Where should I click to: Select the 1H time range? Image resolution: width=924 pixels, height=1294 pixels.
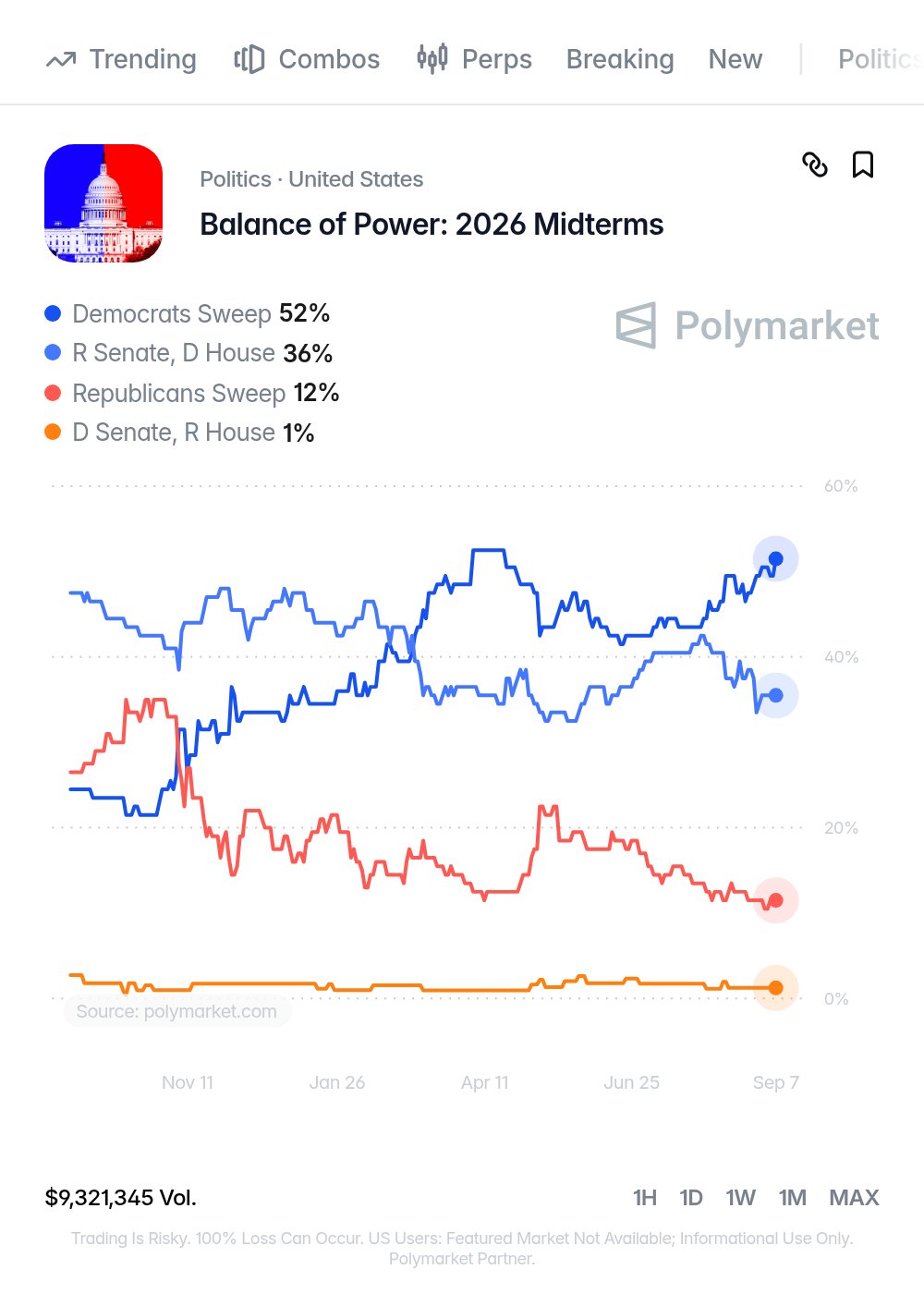[x=645, y=1198]
